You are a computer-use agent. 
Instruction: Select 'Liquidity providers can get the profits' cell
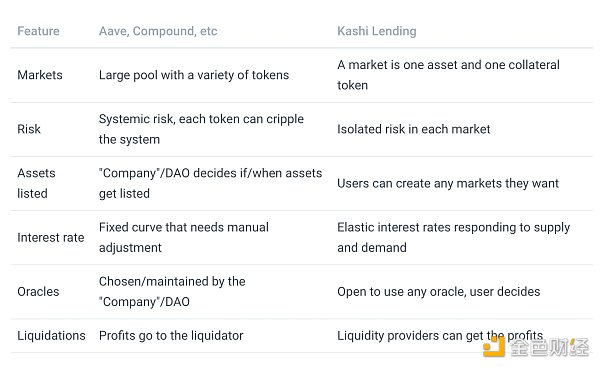click(440, 335)
